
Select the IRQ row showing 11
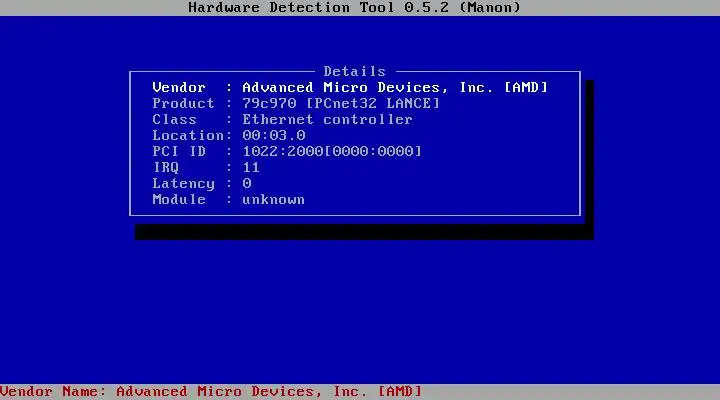[x=354, y=168]
